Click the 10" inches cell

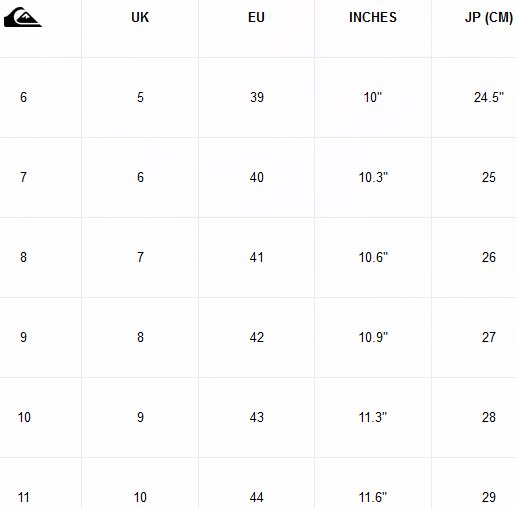[372, 97]
